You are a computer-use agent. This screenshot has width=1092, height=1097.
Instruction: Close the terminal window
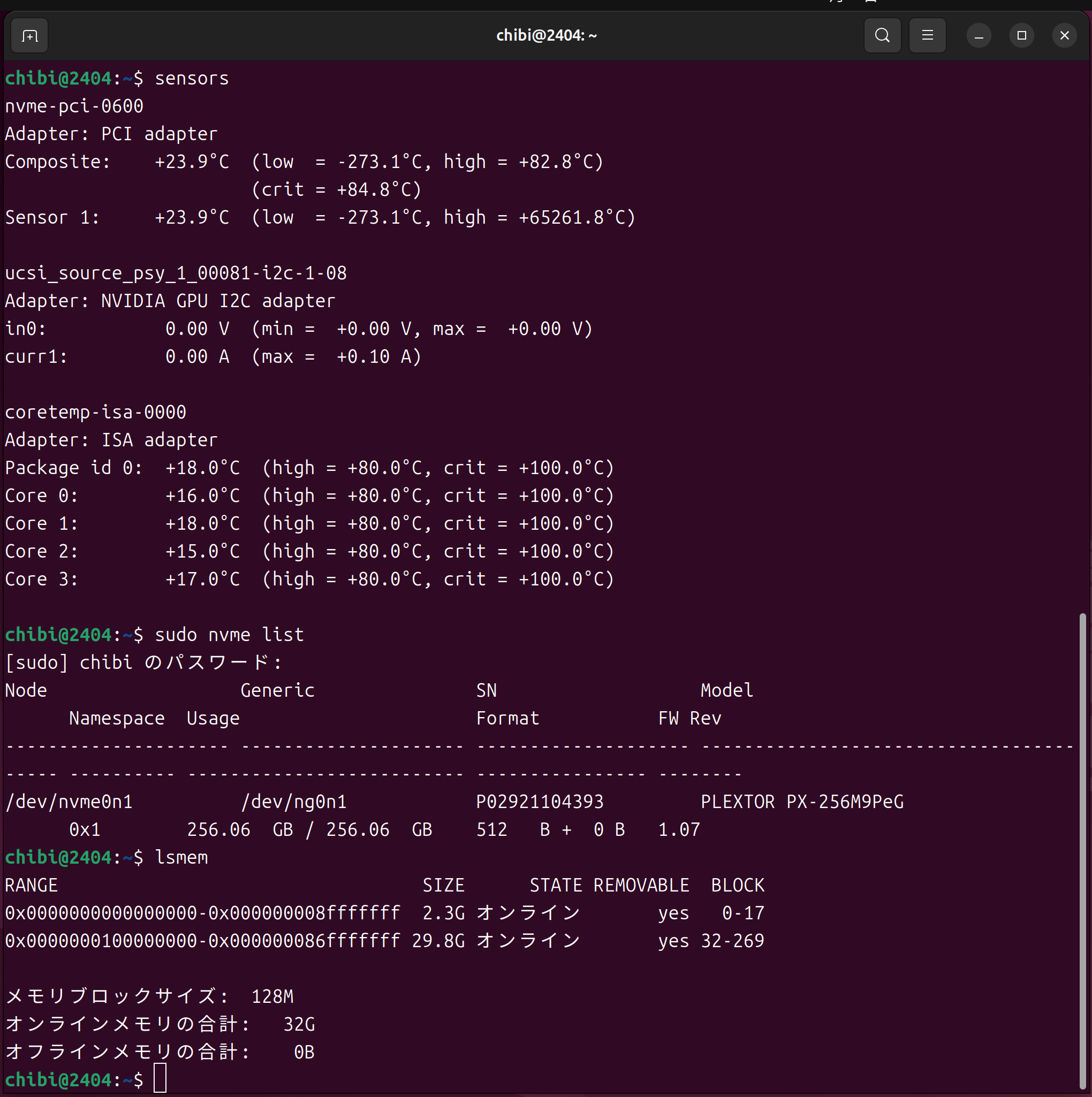pos(1064,36)
